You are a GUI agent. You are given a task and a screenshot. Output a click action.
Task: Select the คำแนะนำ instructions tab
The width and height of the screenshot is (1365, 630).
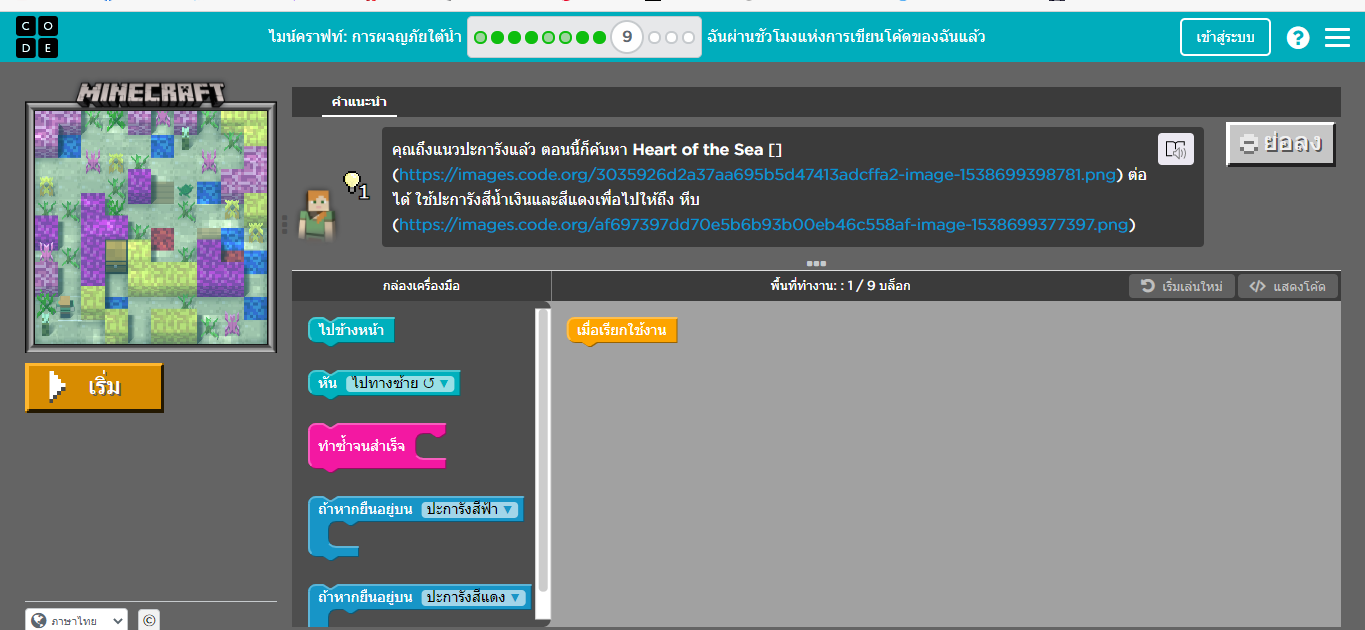point(360,102)
